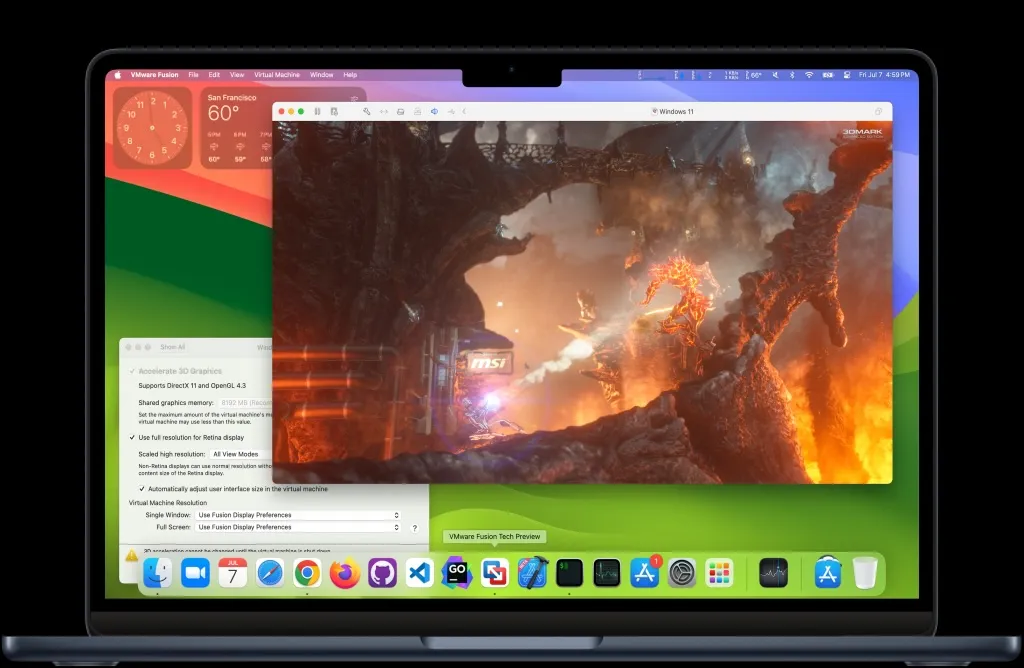Launch VMware Fusion from the Dock
1024x668 pixels.
pyautogui.click(x=494, y=573)
